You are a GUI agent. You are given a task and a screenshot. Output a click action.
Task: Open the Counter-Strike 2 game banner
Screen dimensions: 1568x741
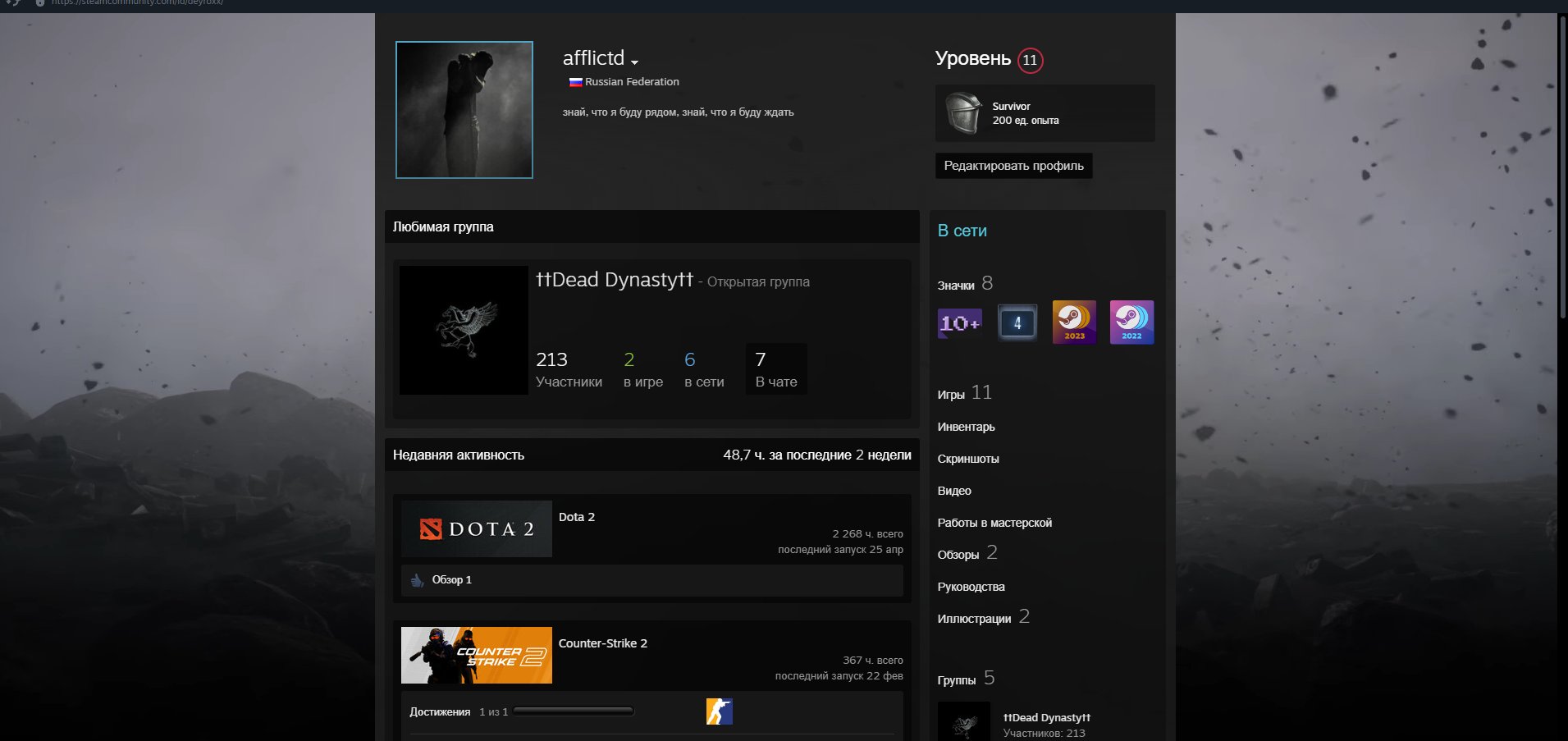tap(477, 655)
